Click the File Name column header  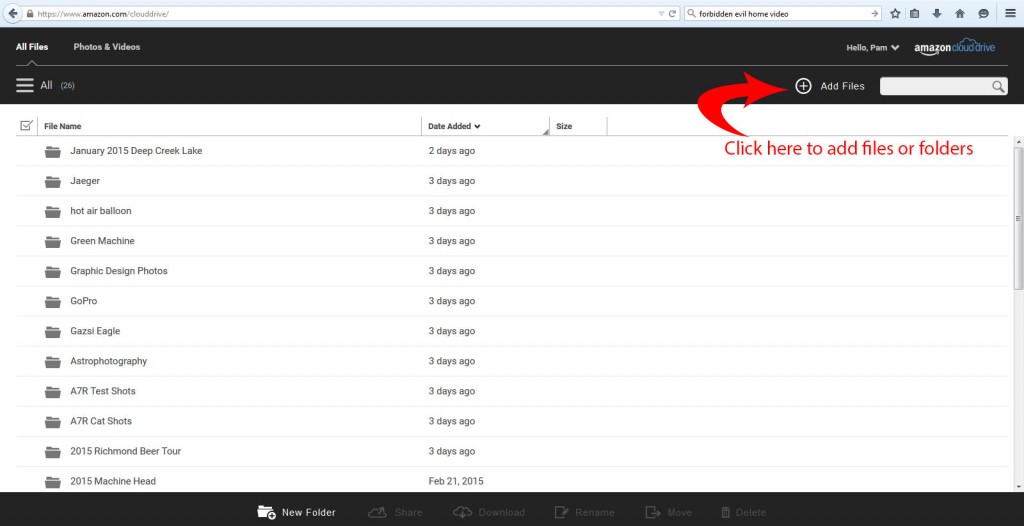click(x=63, y=127)
